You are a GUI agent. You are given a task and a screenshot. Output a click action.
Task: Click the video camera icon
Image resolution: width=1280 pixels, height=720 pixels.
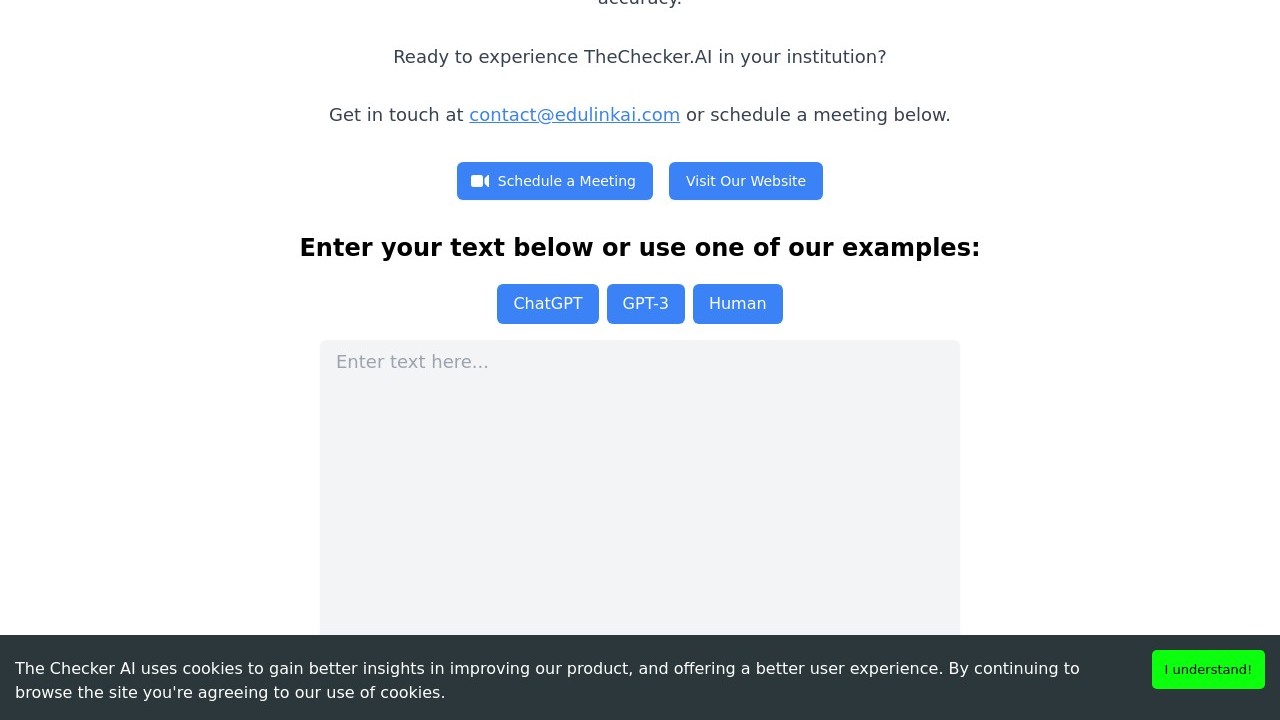pyautogui.click(x=480, y=181)
